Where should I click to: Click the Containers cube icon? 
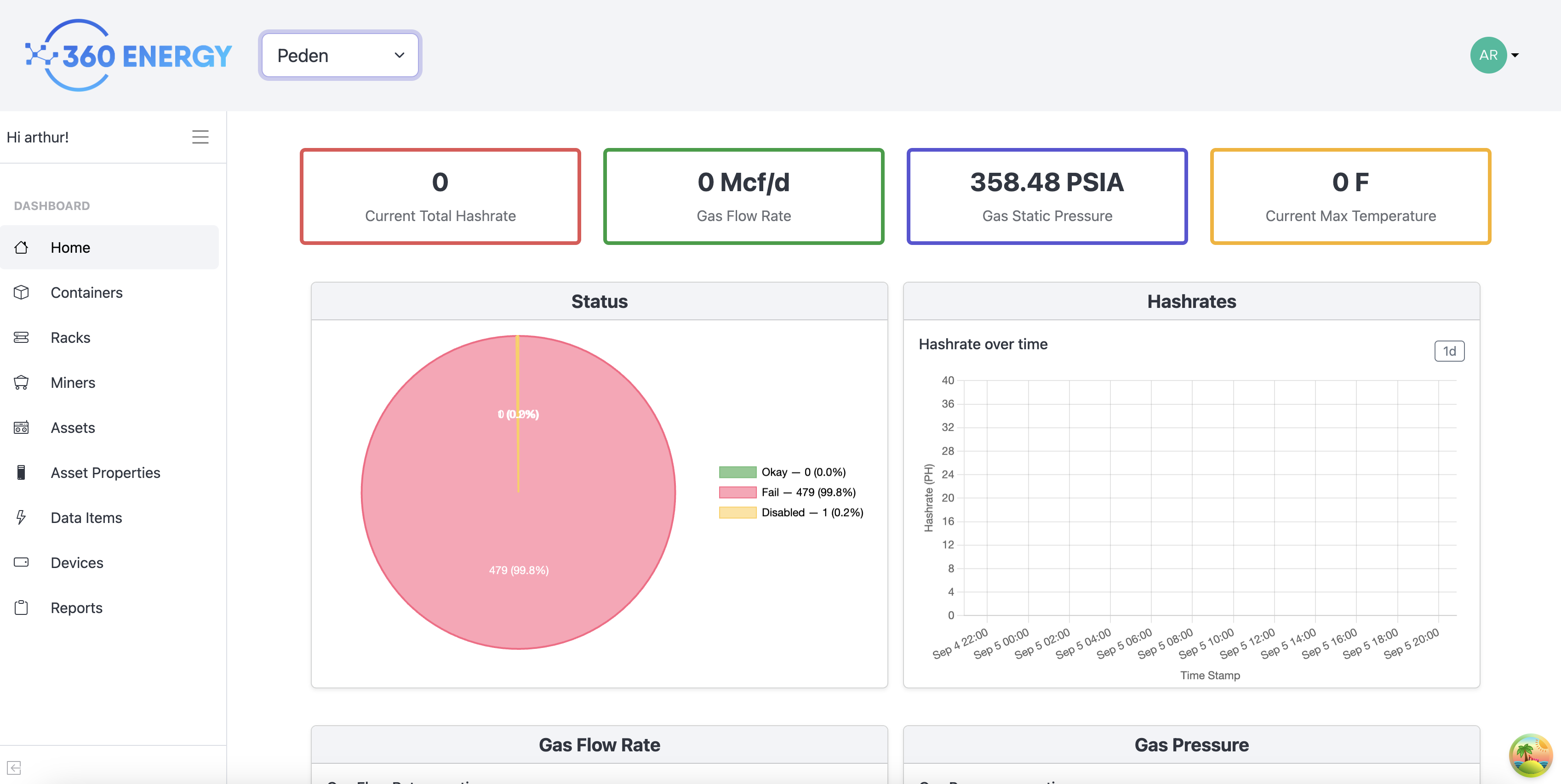(21, 293)
